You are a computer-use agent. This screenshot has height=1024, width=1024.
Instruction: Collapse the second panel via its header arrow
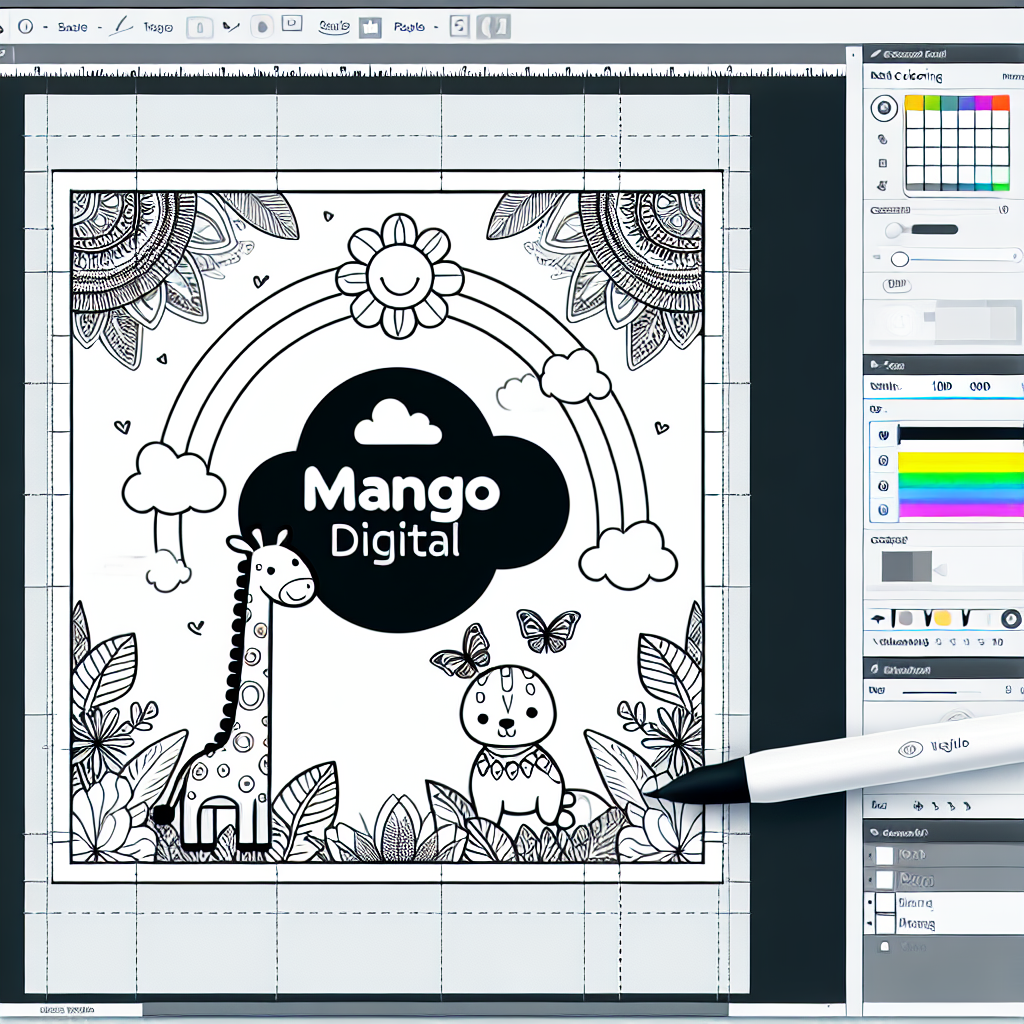point(875,365)
